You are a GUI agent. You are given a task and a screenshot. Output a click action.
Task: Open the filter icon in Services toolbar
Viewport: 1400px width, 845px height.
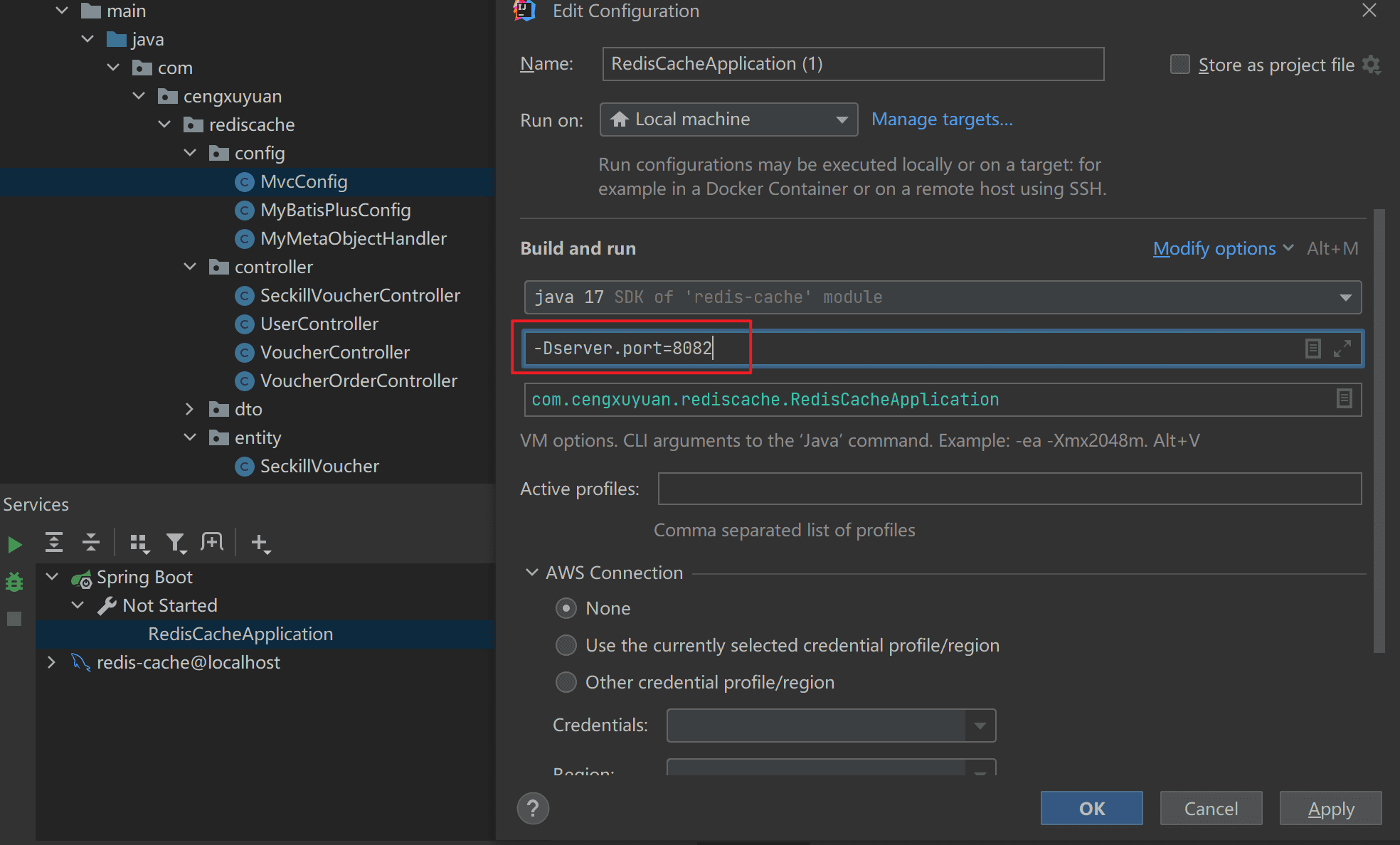point(176,543)
